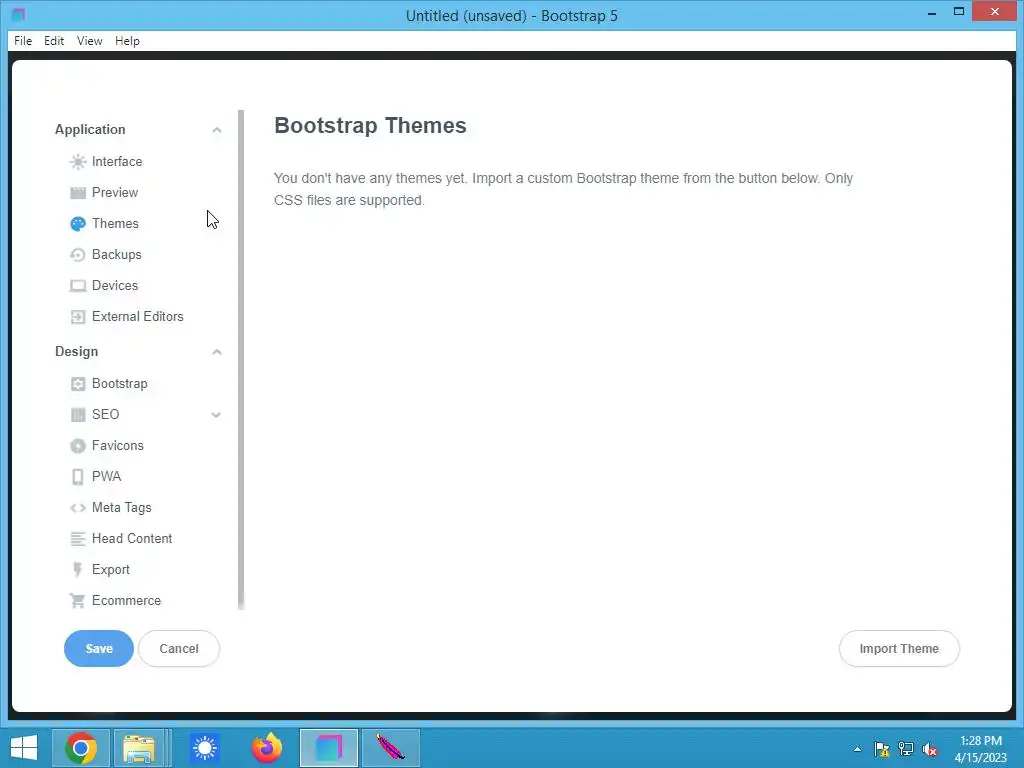Select the Head Content label
The width and height of the screenshot is (1024, 768).
point(132,539)
